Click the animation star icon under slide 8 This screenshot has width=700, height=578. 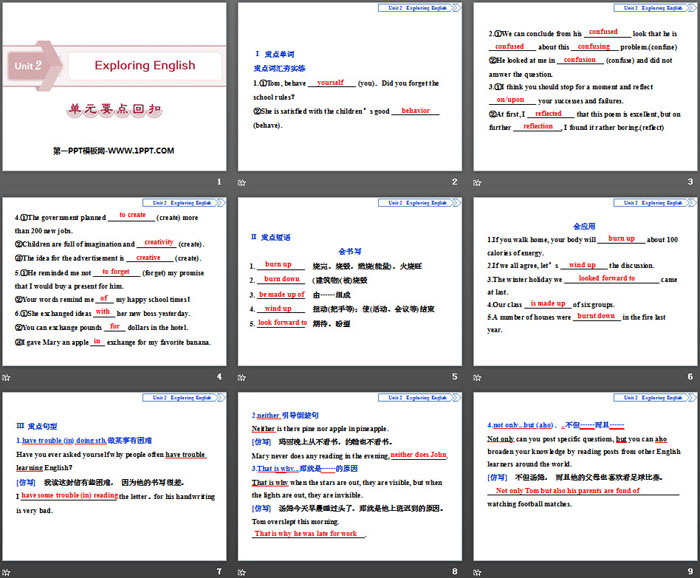242,572
